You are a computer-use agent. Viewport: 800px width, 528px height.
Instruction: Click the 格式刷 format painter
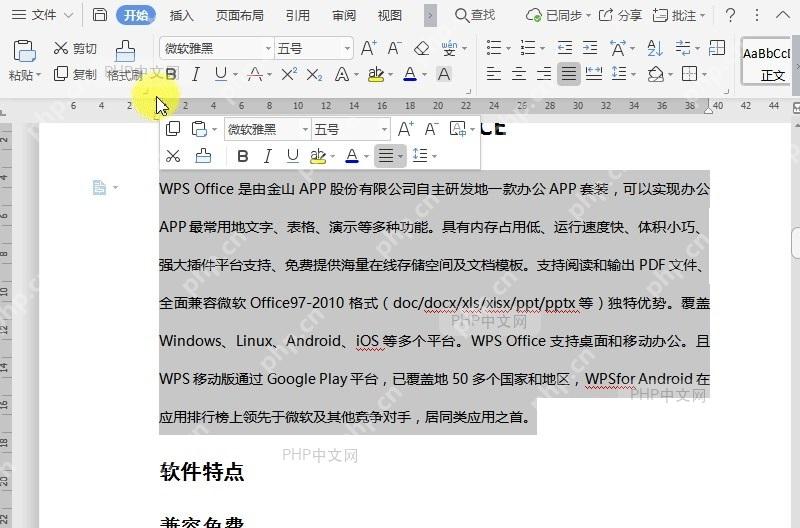125,61
